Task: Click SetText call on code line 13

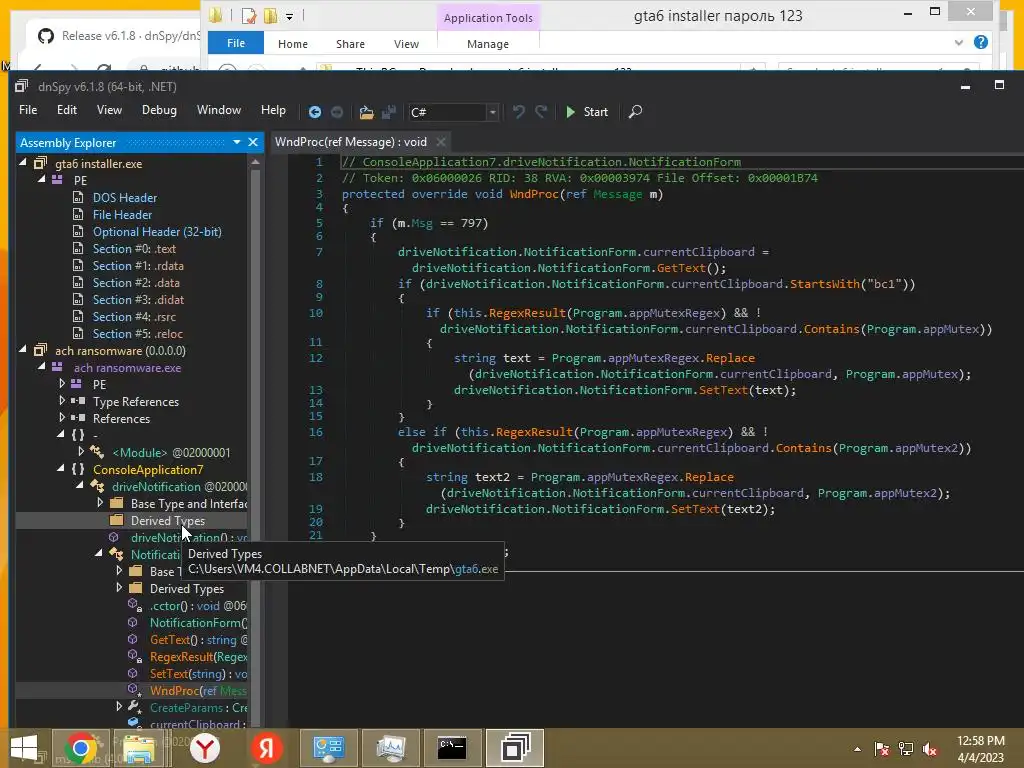Action: (723, 390)
